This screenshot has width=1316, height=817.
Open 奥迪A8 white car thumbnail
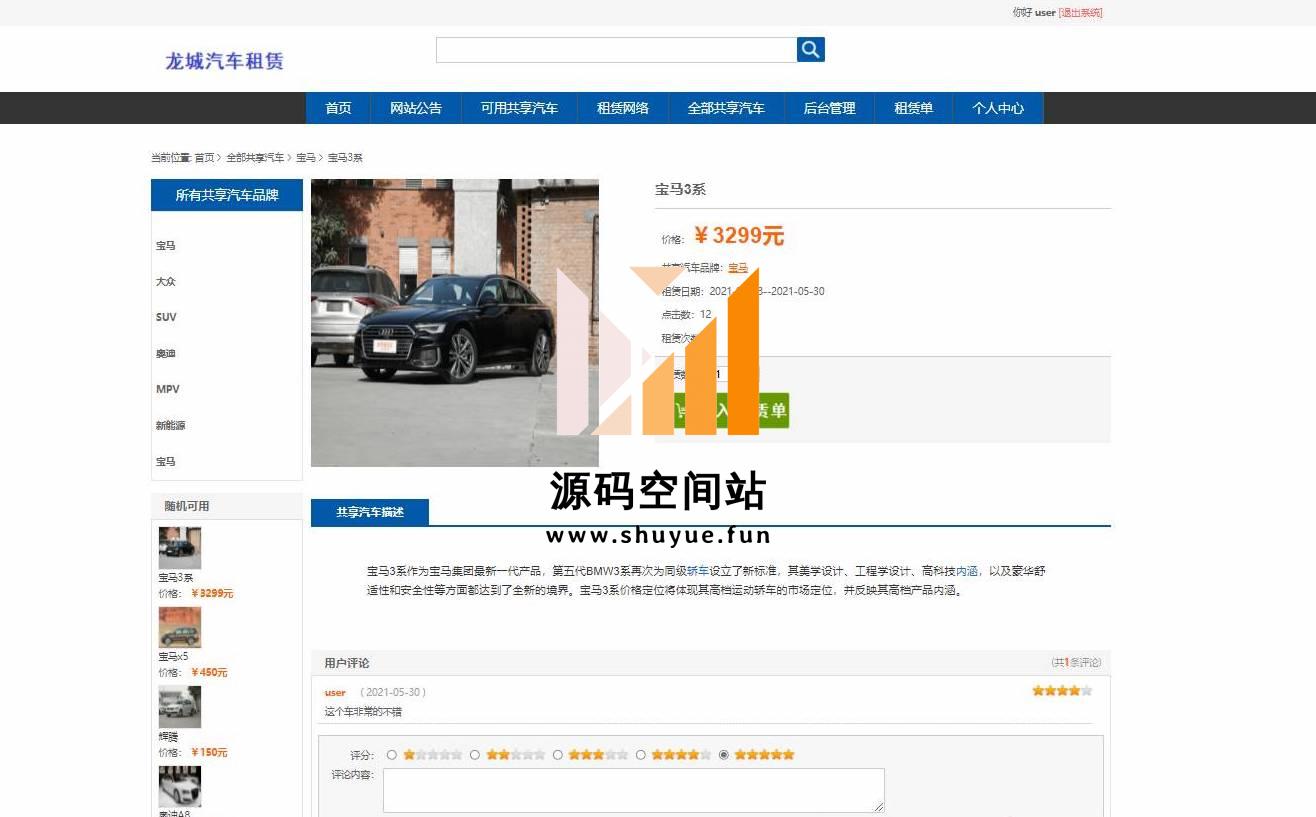180,787
